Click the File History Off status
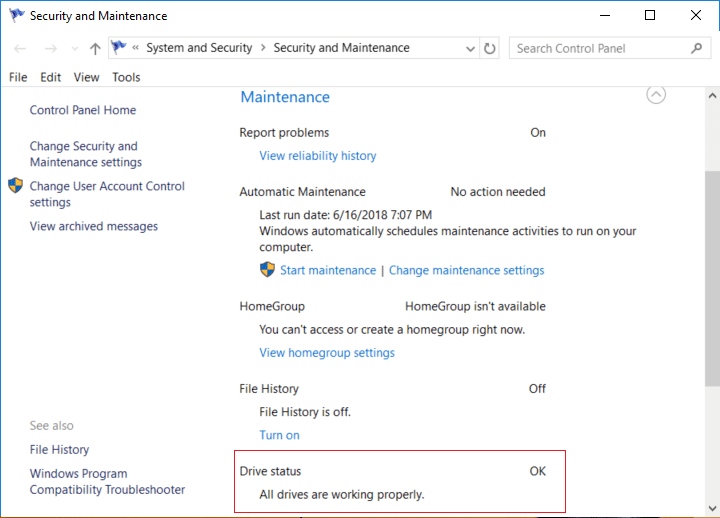720x518 pixels. pos(537,389)
